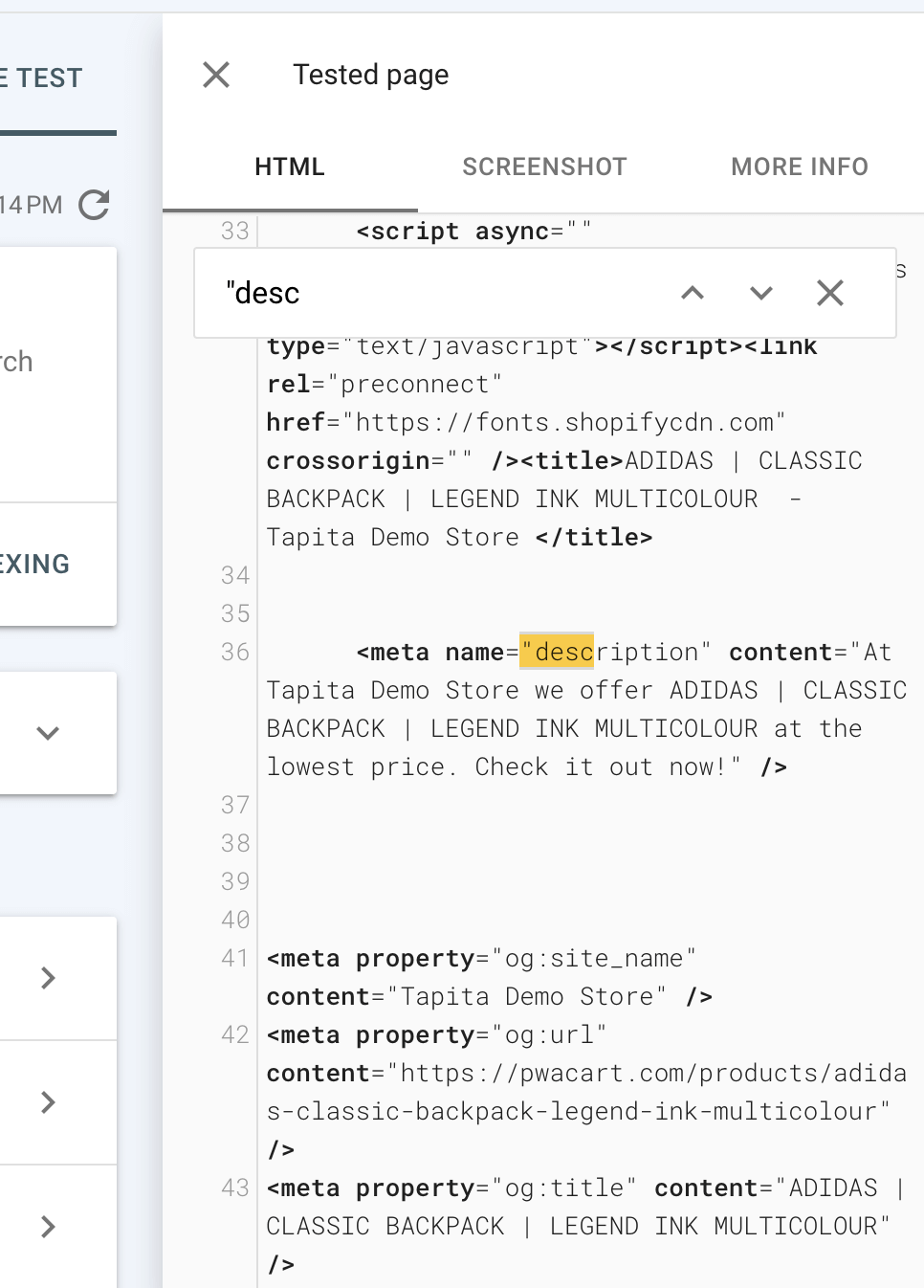Viewport: 924px width, 1288px height.
Task: Click the pwacart.com product URL text
Action: click(x=586, y=1092)
